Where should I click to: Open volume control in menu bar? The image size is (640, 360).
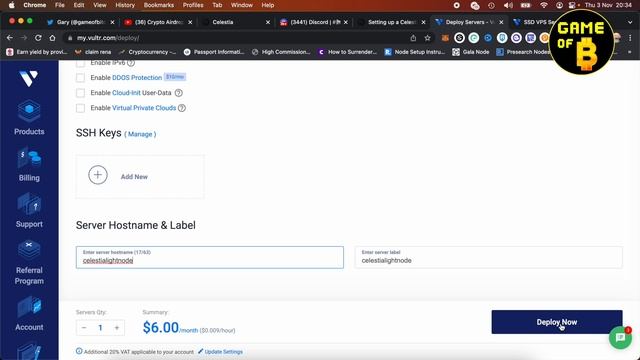(x=508, y=5)
